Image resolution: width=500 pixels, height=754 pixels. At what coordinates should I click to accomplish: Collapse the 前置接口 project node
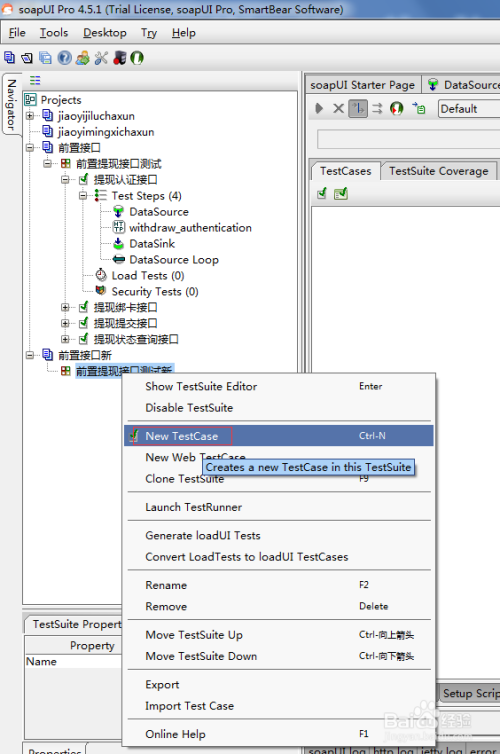(x=30, y=147)
